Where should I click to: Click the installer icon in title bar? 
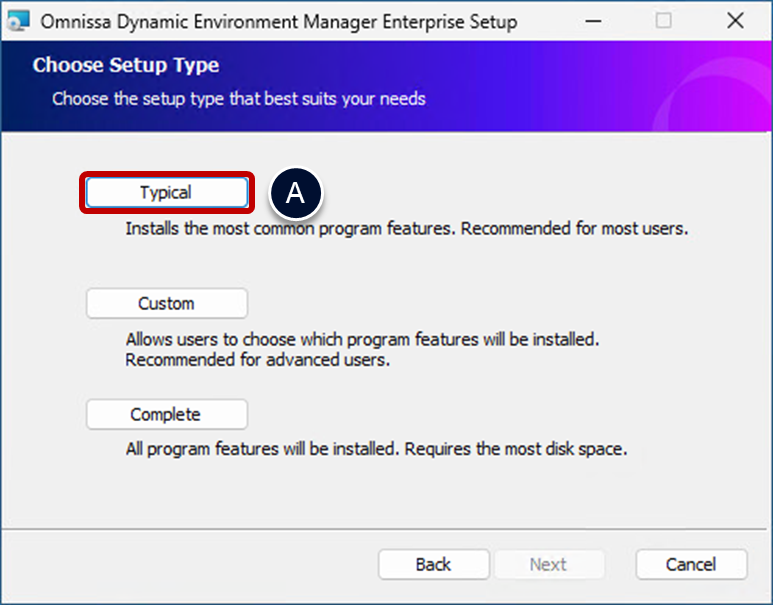point(19,21)
